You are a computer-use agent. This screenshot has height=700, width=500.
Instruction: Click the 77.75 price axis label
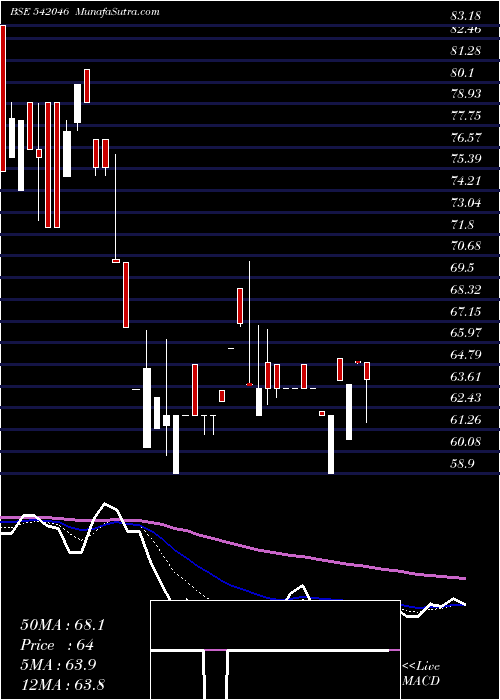[x=466, y=116]
